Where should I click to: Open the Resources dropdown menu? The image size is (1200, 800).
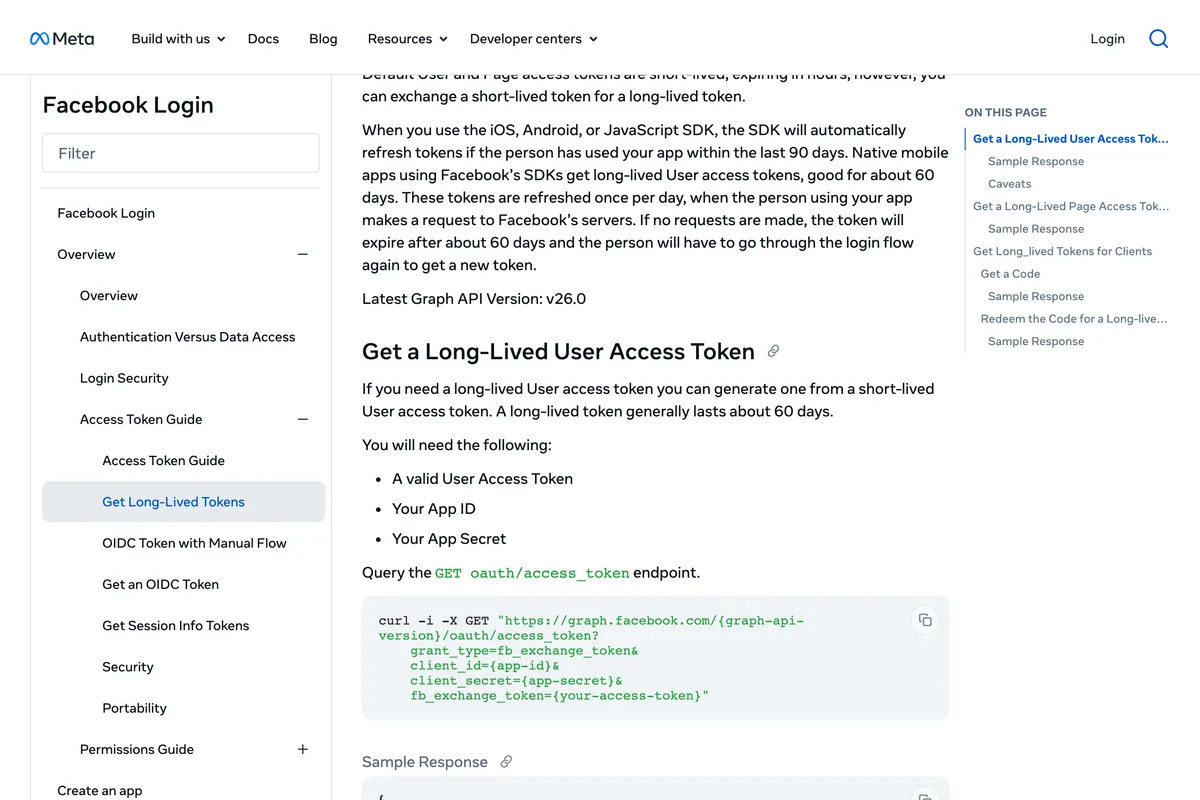(408, 39)
